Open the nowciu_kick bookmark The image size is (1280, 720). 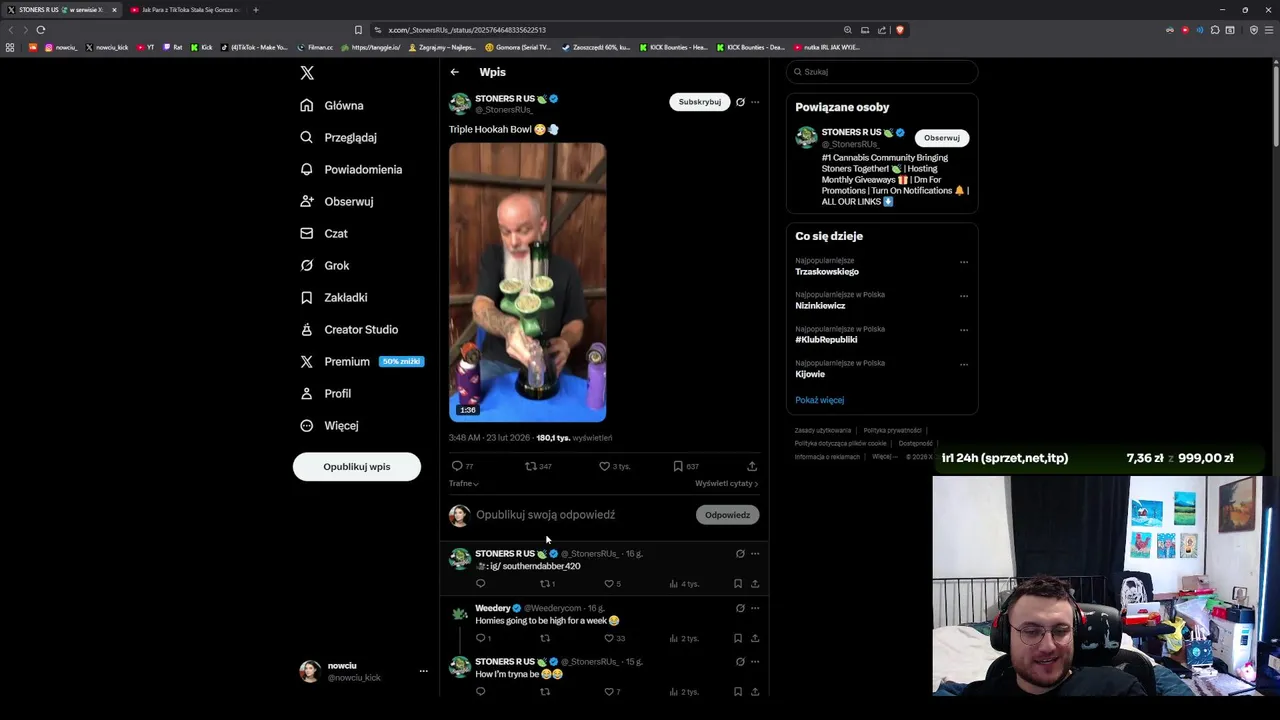click(x=107, y=47)
